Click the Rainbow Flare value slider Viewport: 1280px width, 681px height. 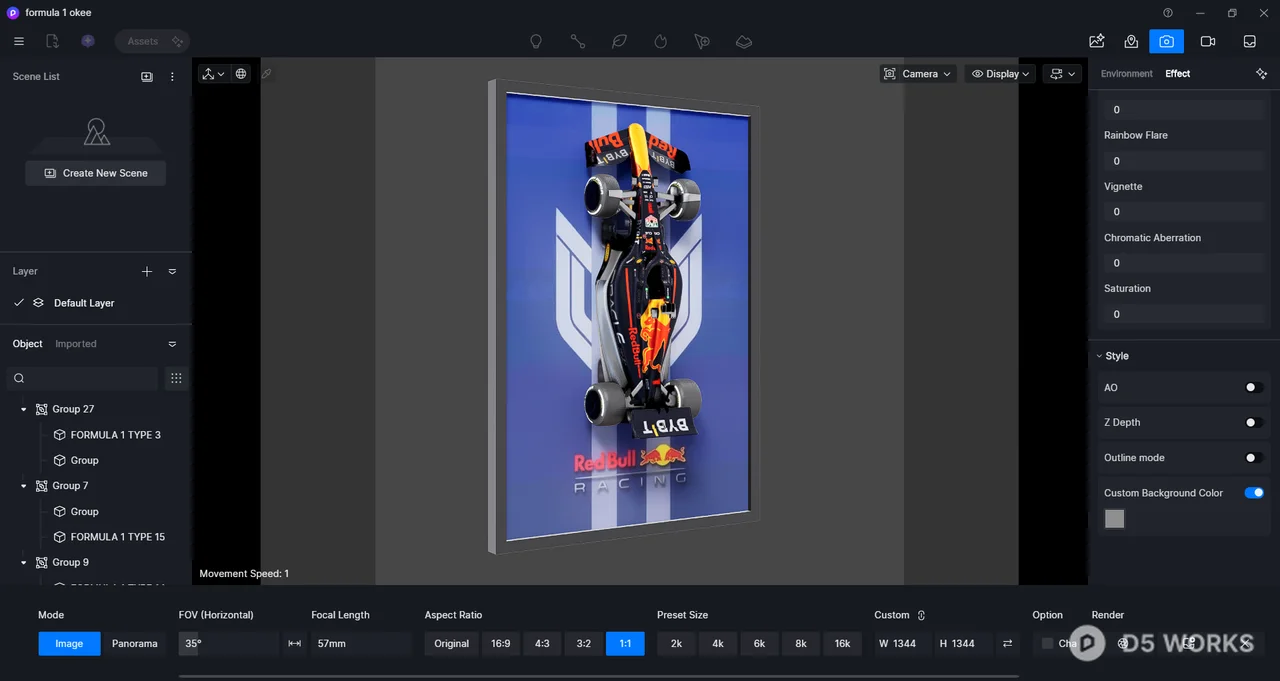tap(1184, 161)
